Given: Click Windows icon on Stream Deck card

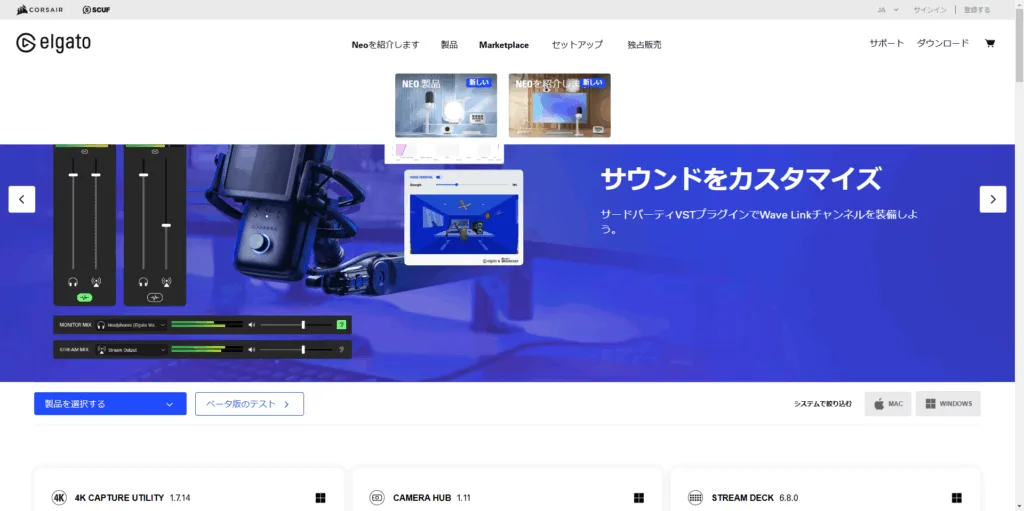Looking at the screenshot, I should tap(957, 498).
